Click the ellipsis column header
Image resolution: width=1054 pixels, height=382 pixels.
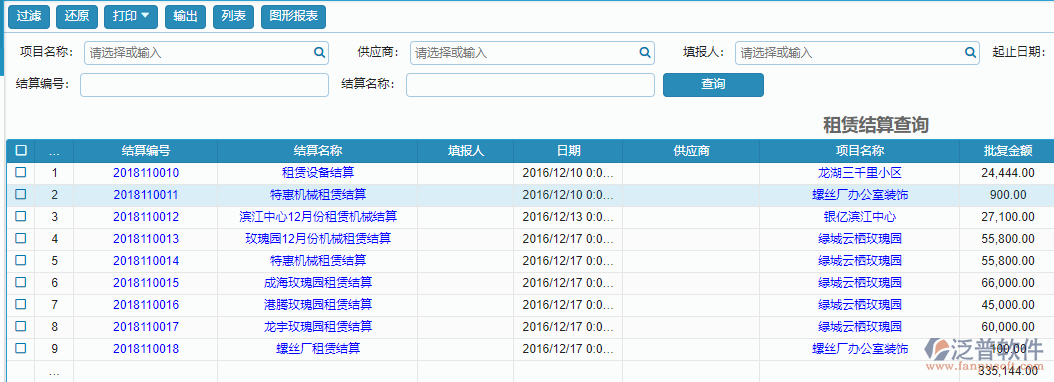(54, 151)
